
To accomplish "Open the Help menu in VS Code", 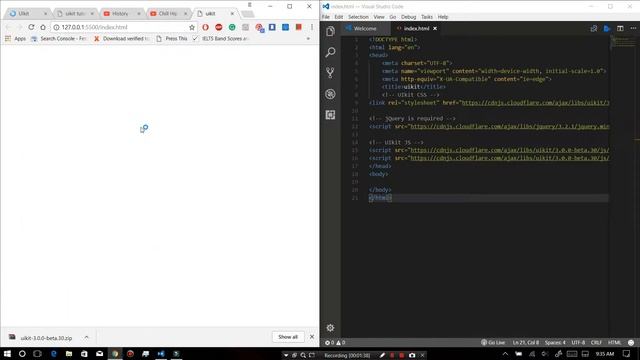I will 442,17.
